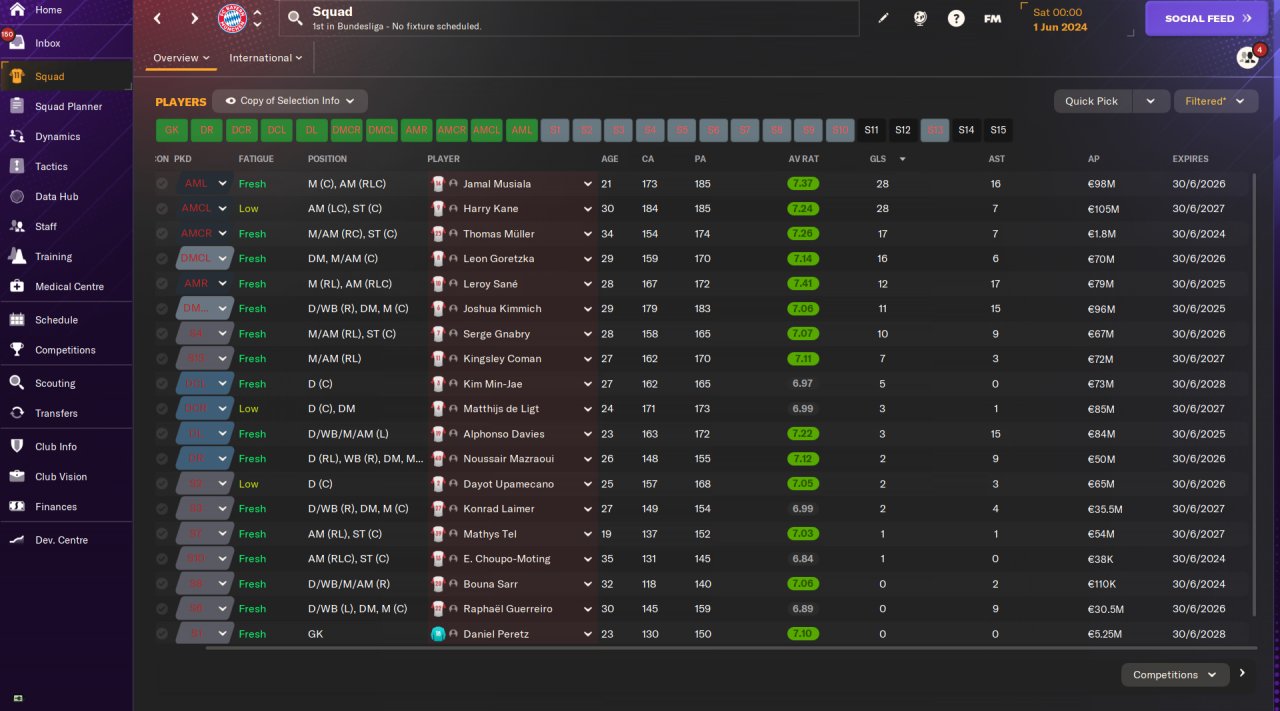Open the Home sidebar icon

coord(17,10)
